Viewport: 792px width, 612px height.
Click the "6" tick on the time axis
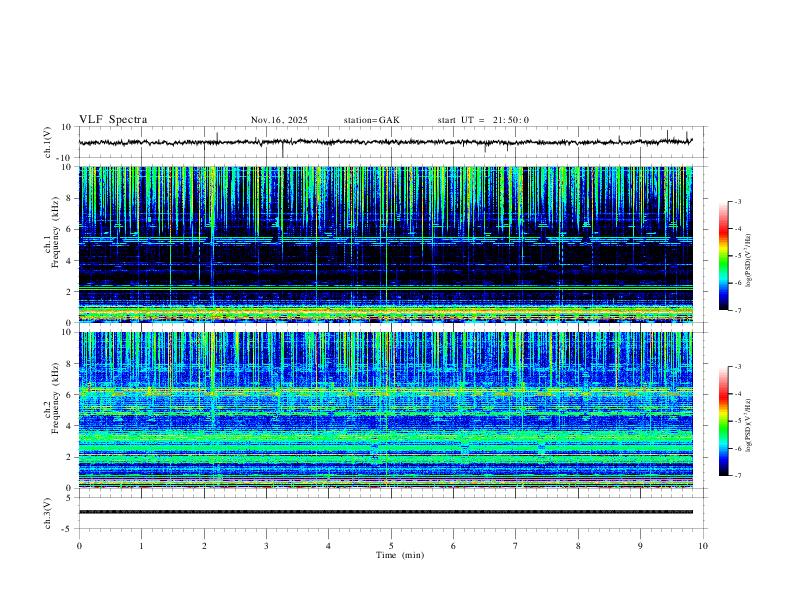(x=453, y=546)
